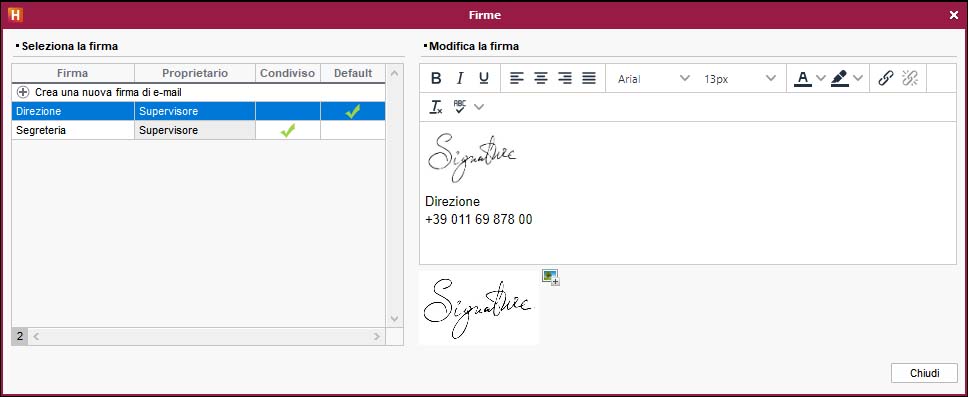This screenshot has width=968, height=397.
Task: Center align the signature text
Action: coord(541,78)
